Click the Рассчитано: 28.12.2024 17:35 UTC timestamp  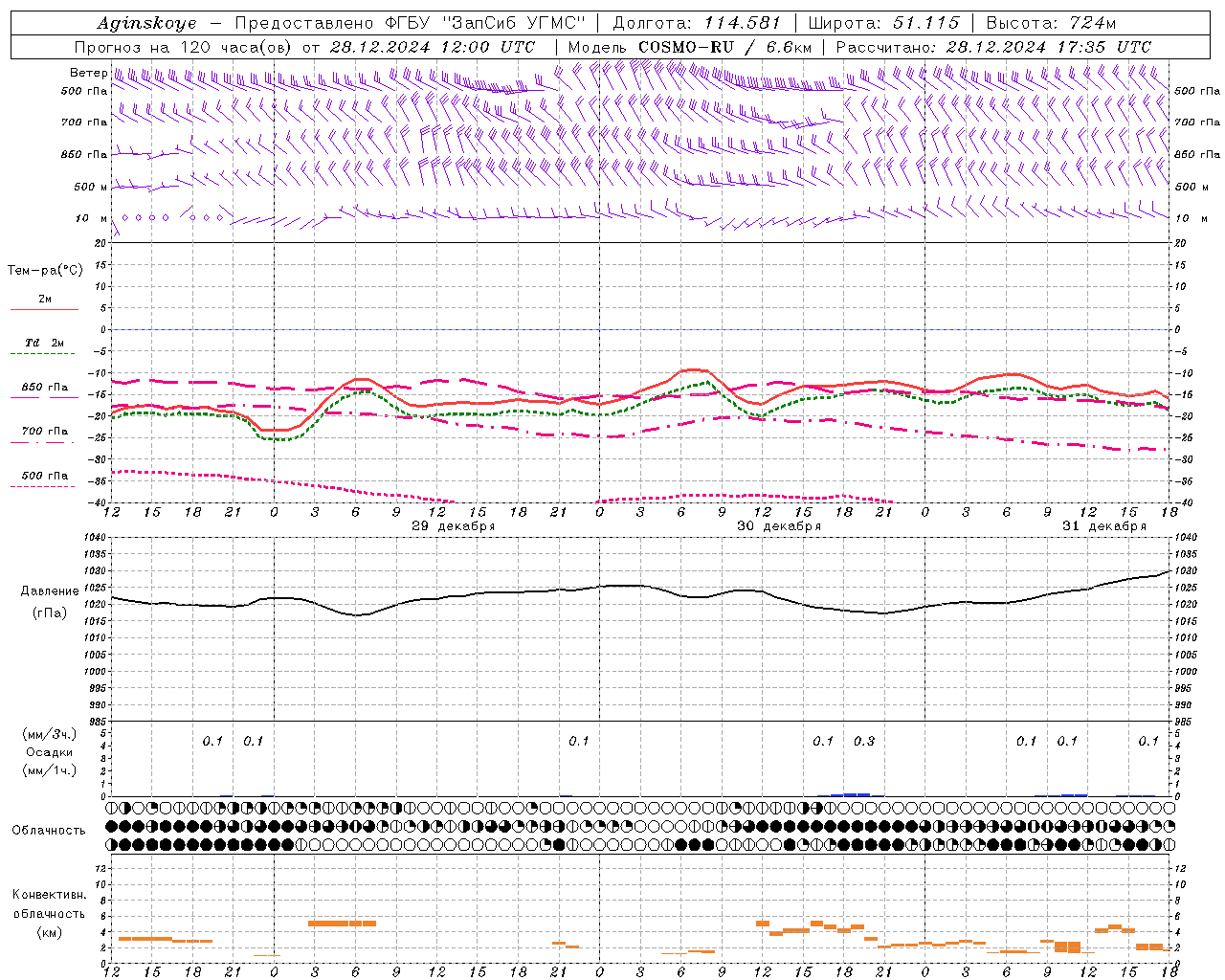coord(993,47)
